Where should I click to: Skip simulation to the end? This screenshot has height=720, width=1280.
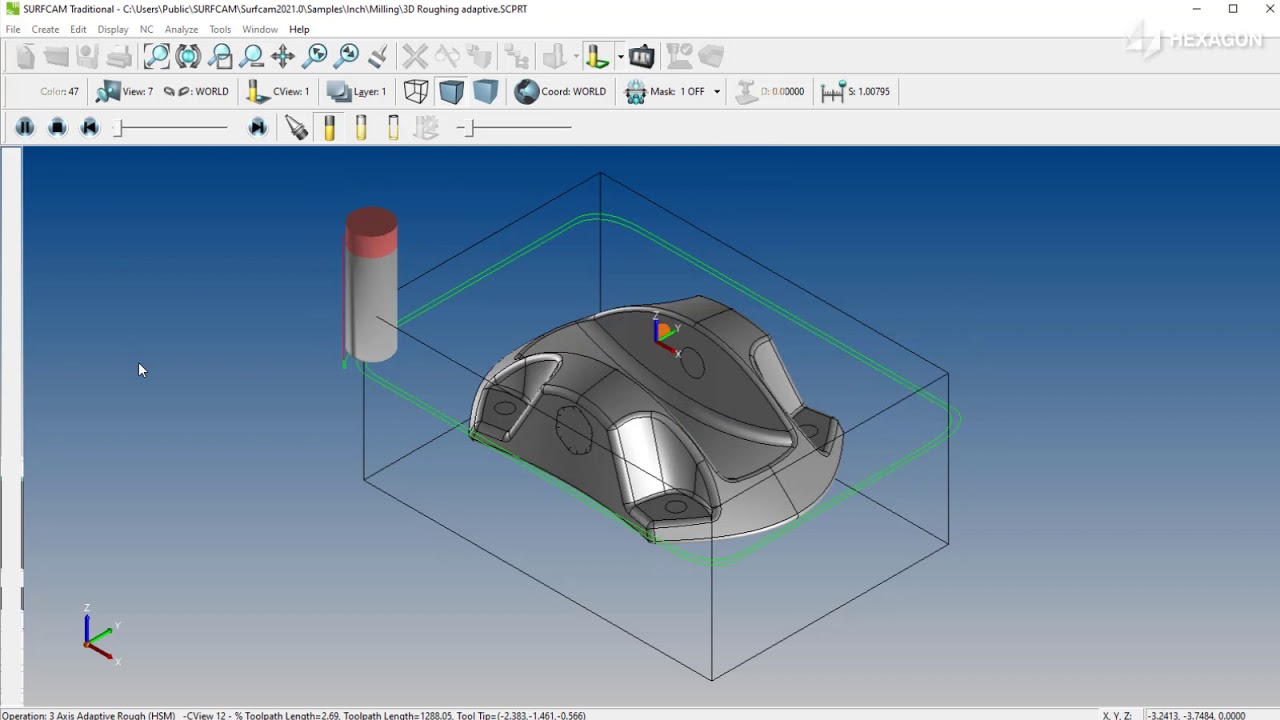(257, 127)
